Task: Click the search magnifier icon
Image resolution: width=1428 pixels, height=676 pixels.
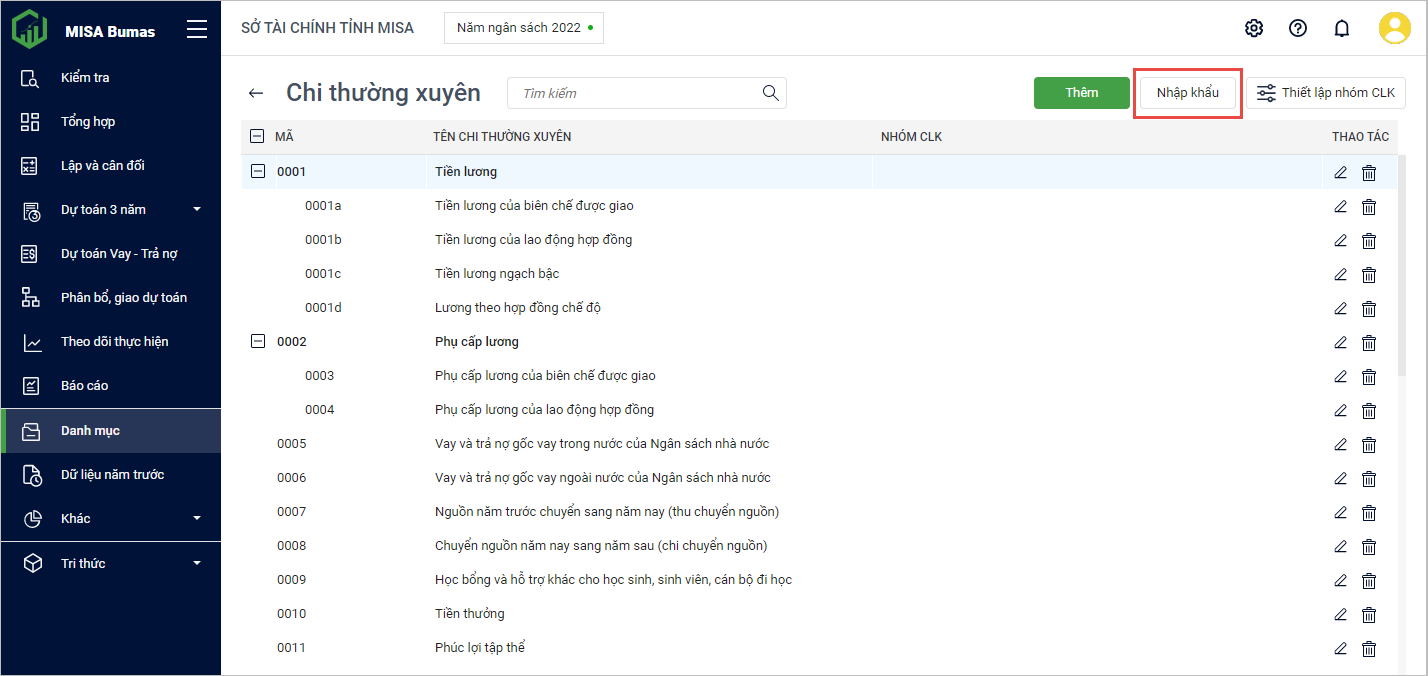Action: click(770, 93)
